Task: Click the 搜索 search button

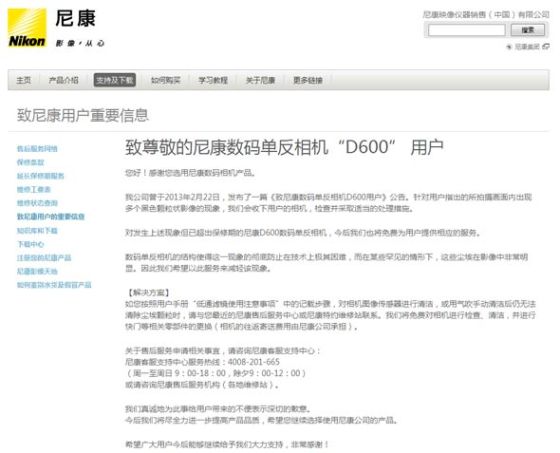Action: [x=528, y=30]
